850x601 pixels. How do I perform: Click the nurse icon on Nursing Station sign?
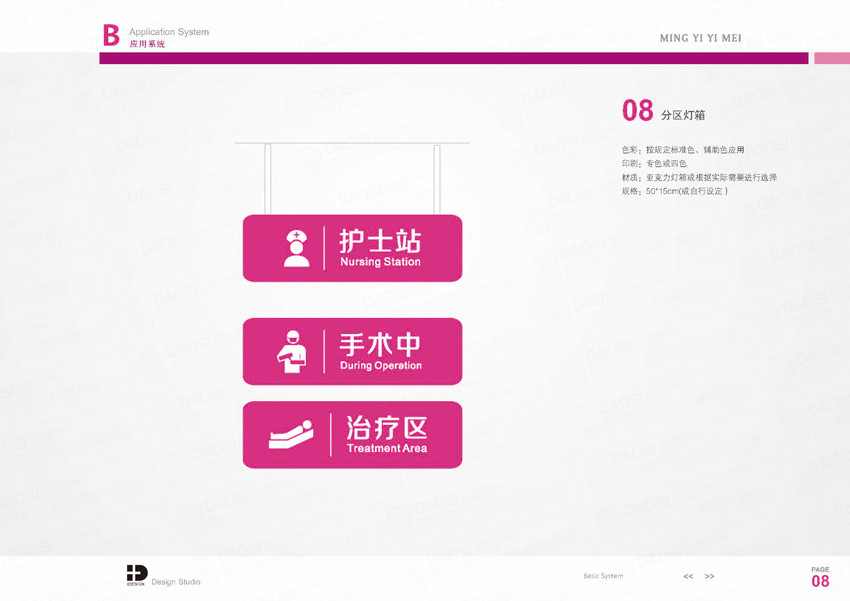(x=295, y=248)
